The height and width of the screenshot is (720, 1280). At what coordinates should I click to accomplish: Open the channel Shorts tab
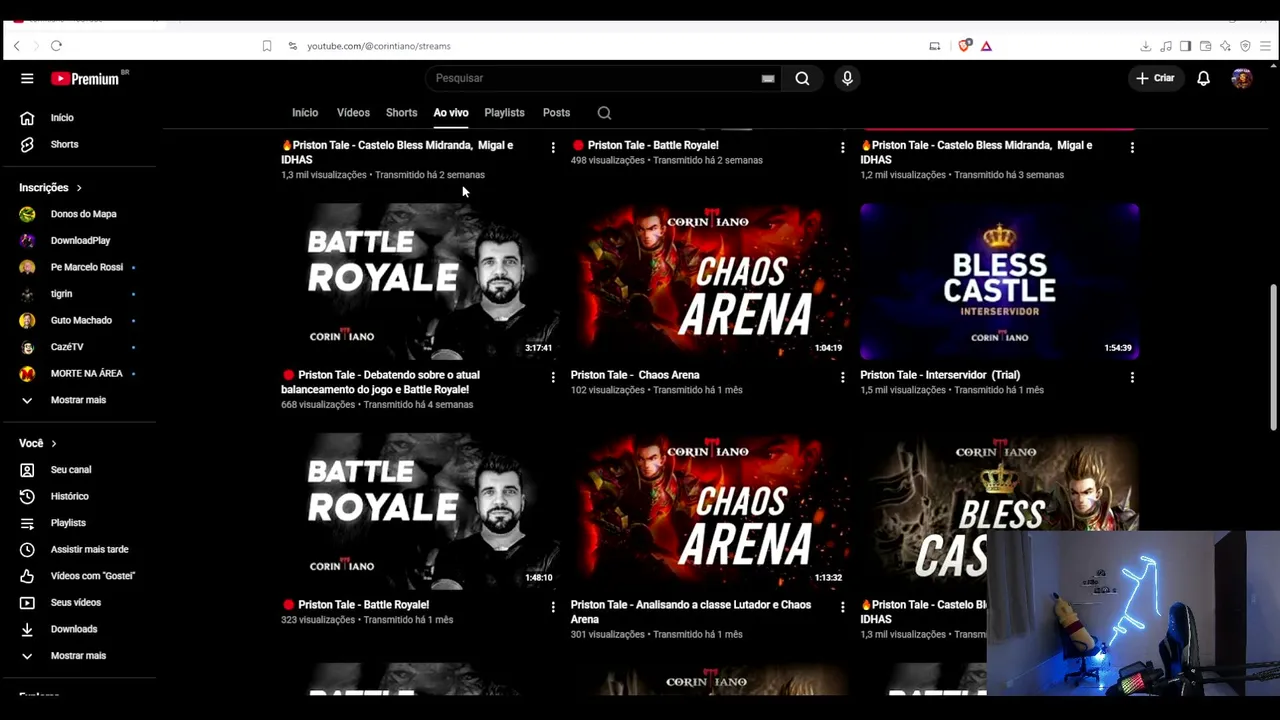click(401, 113)
